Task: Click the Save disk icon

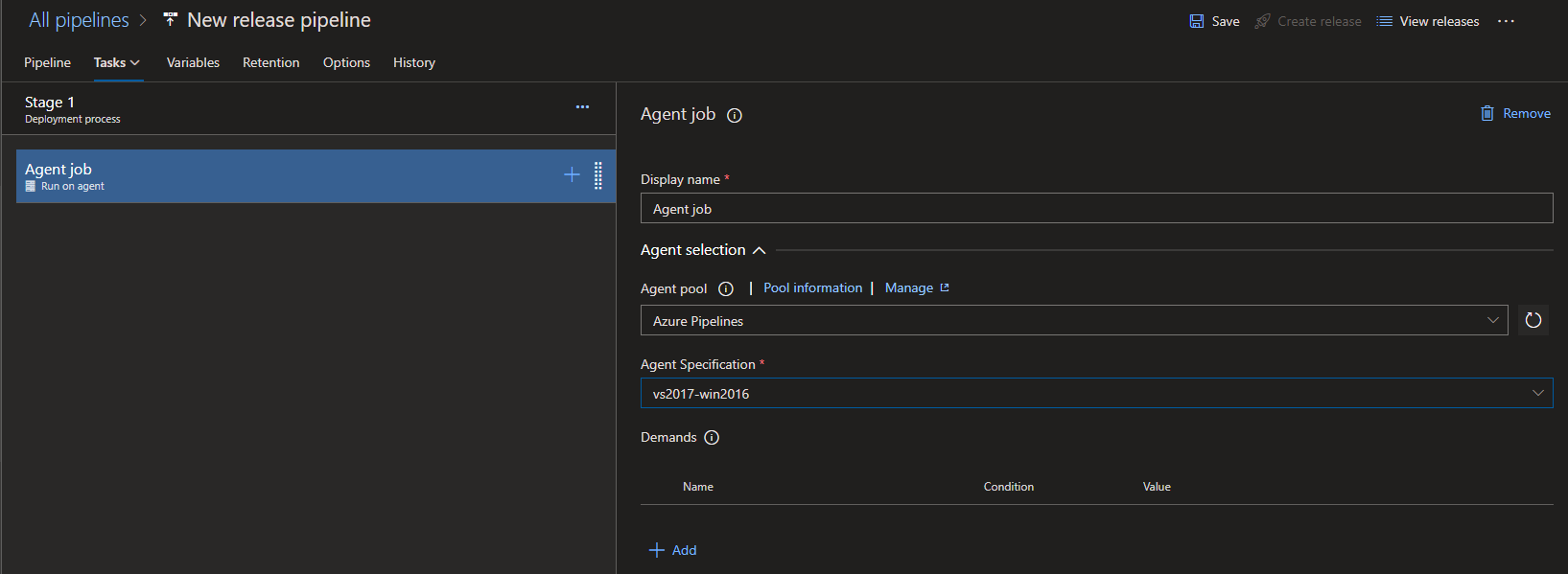Action: coord(1197,21)
